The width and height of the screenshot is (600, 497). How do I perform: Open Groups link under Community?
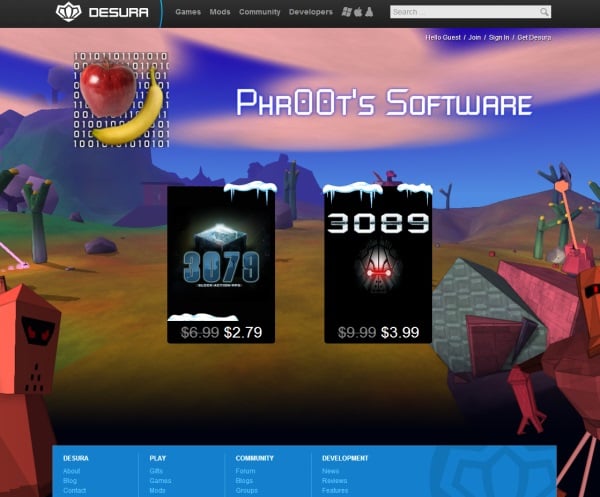(x=247, y=490)
